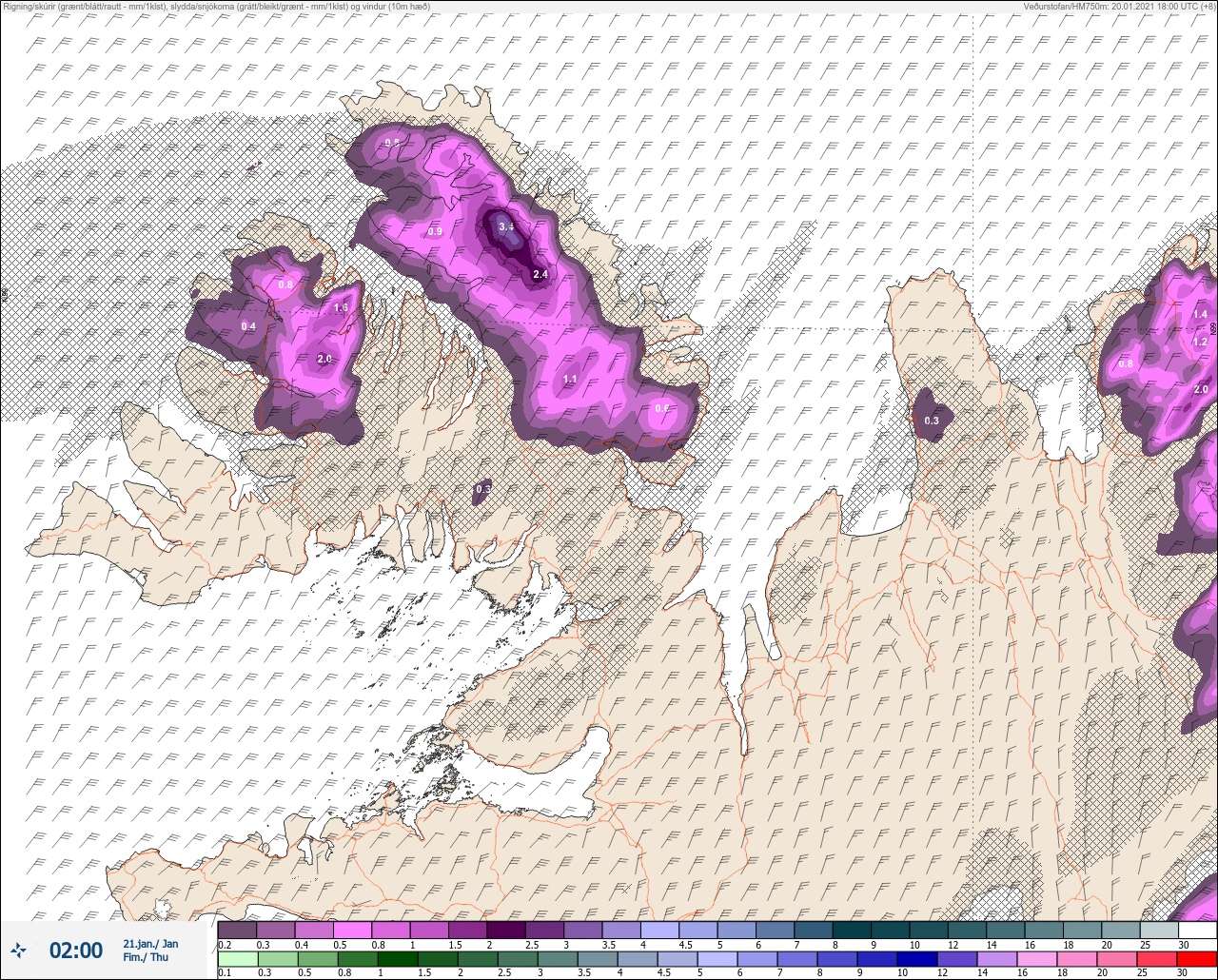Click the 3.4 precipitation value on the map

(x=506, y=226)
